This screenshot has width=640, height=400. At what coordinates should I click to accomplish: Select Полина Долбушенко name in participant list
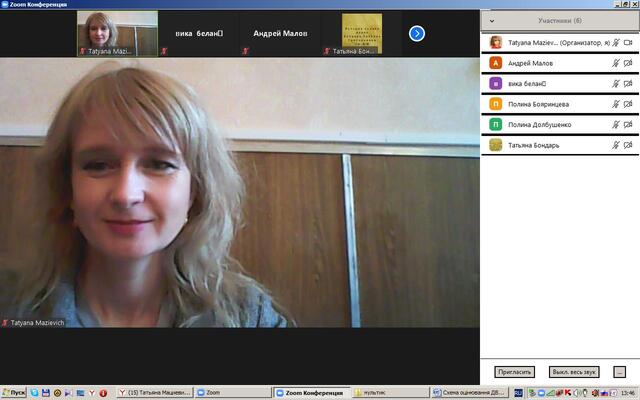pos(540,125)
